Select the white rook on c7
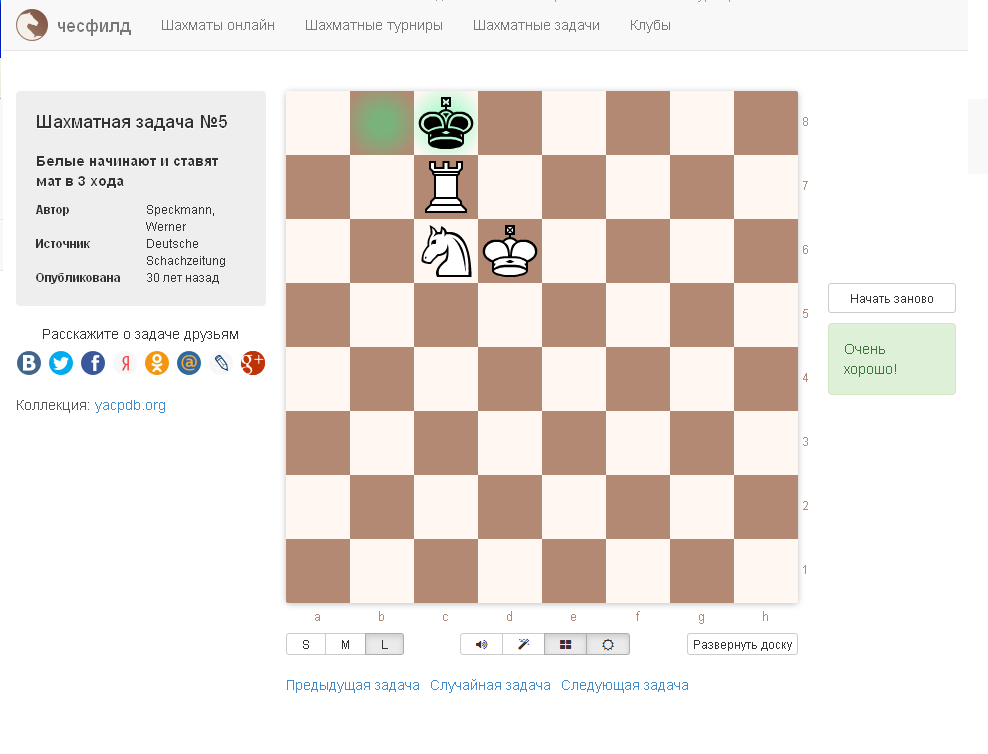The width and height of the screenshot is (988, 754). pos(446,186)
